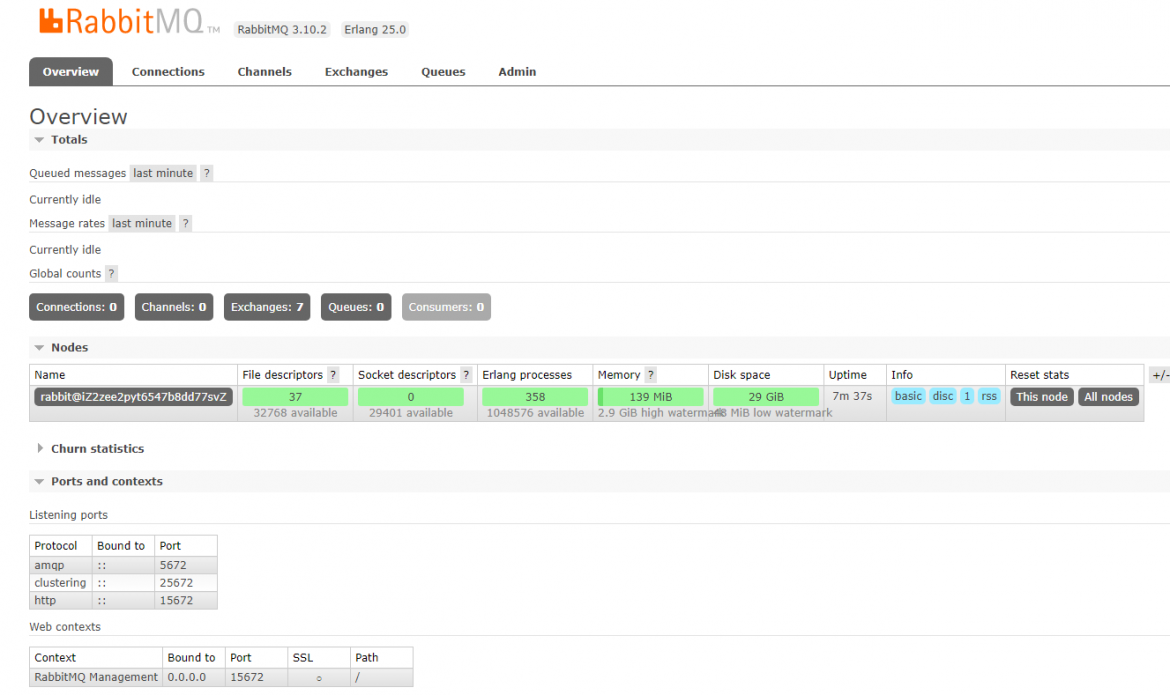Viewport: 1170px width, 695px height.
Task: Click the SSL indicator for RabbitMQ Management
Action: (x=319, y=678)
